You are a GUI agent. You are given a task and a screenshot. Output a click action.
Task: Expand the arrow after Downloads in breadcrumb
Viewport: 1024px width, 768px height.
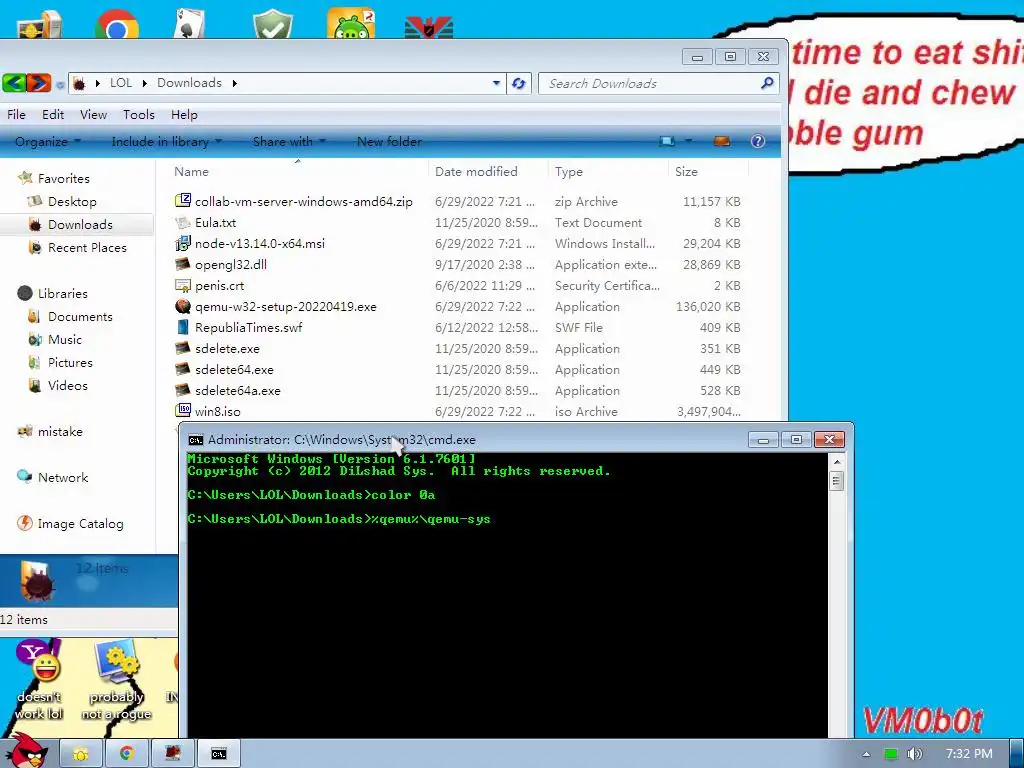[234, 83]
